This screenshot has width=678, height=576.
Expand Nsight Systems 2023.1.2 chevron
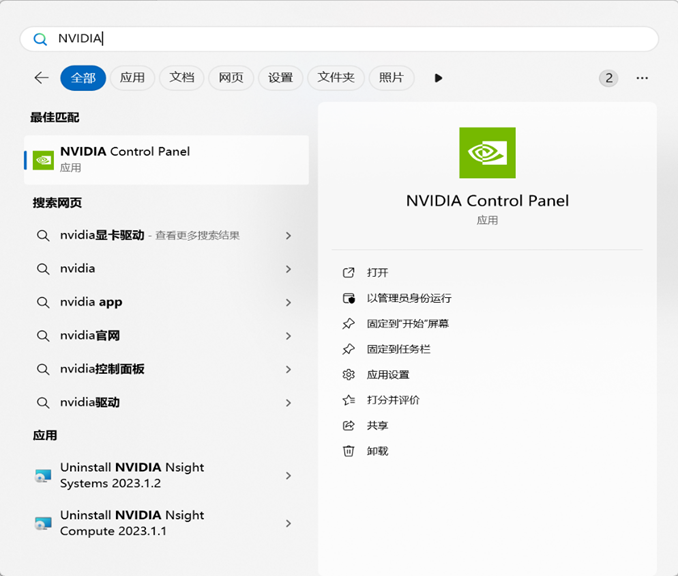(x=288, y=476)
